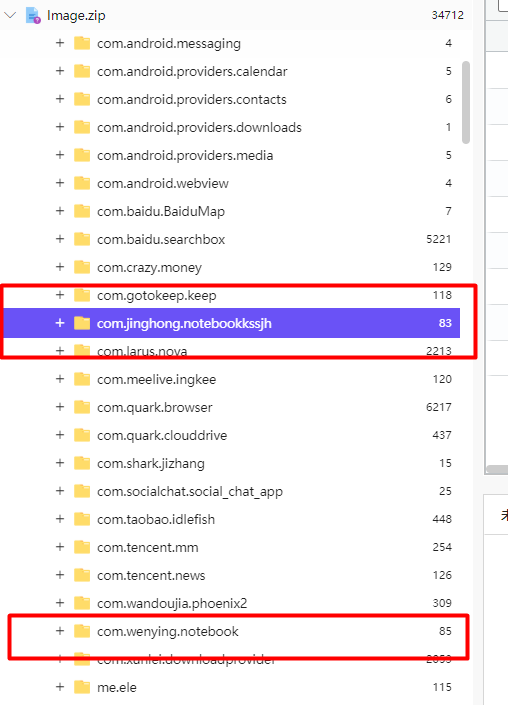Click the com.baidu.BaiduMap folder icon
The height and width of the screenshot is (705, 508).
[82, 211]
